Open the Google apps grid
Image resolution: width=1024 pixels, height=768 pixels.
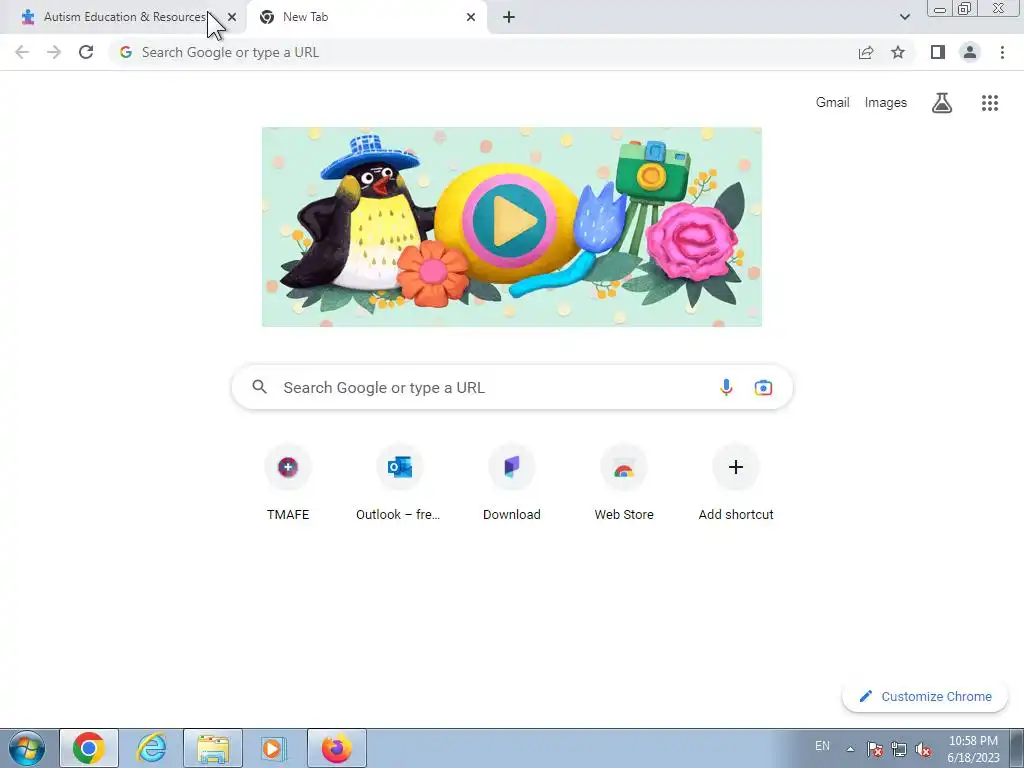pyautogui.click(x=989, y=103)
